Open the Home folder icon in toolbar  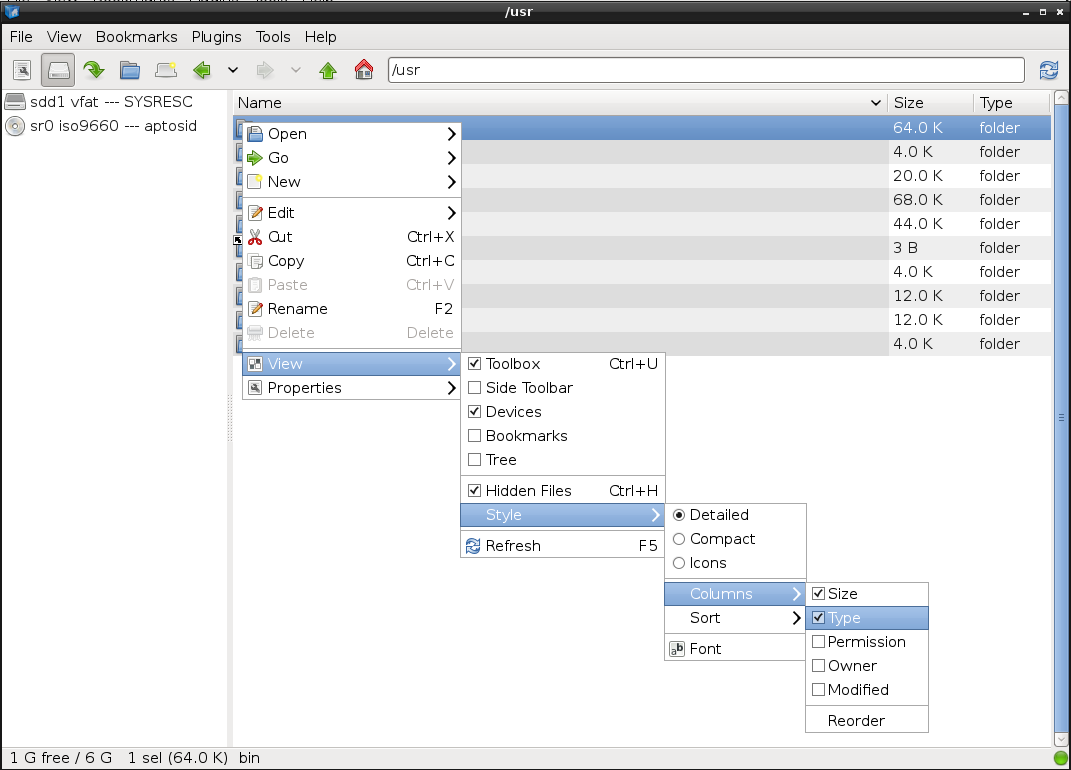(x=364, y=70)
